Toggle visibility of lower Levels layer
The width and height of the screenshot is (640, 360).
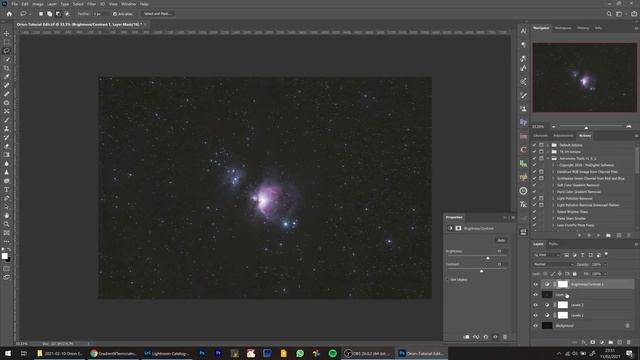click(x=536, y=315)
